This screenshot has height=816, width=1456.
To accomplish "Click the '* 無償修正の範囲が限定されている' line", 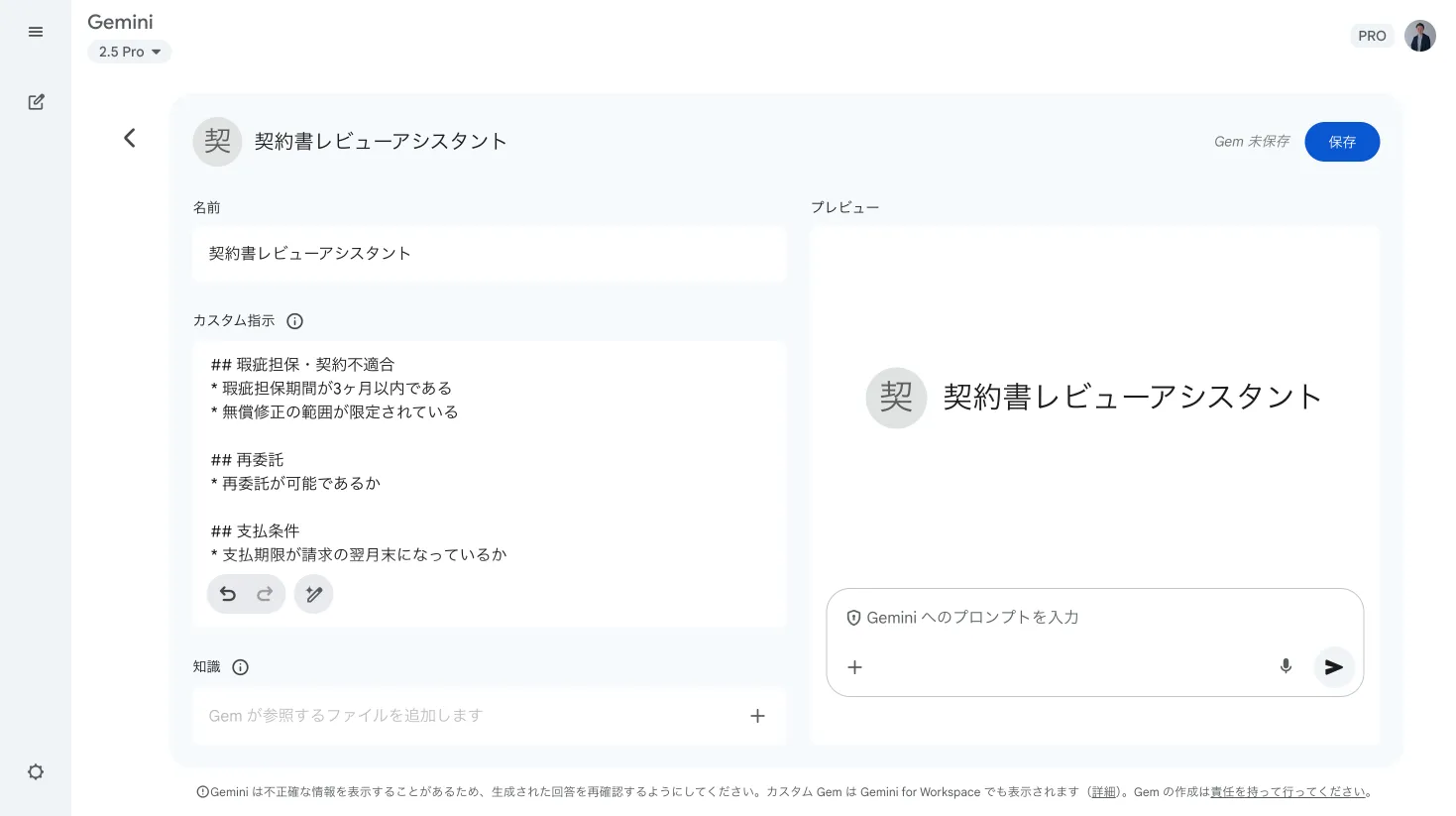I will point(334,412).
